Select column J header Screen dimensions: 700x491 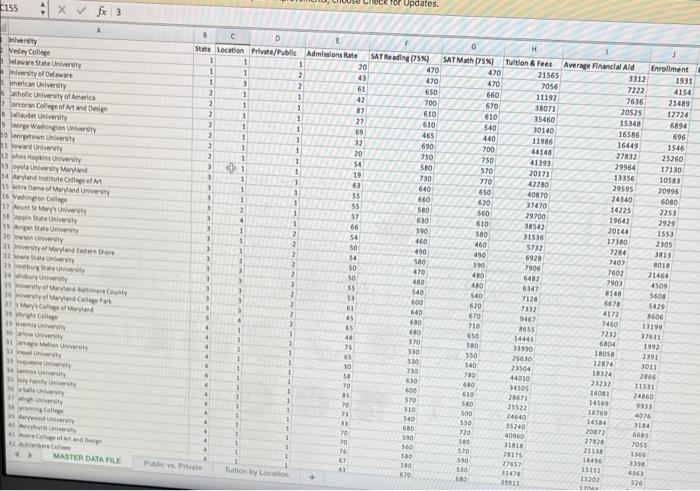(674, 55)
